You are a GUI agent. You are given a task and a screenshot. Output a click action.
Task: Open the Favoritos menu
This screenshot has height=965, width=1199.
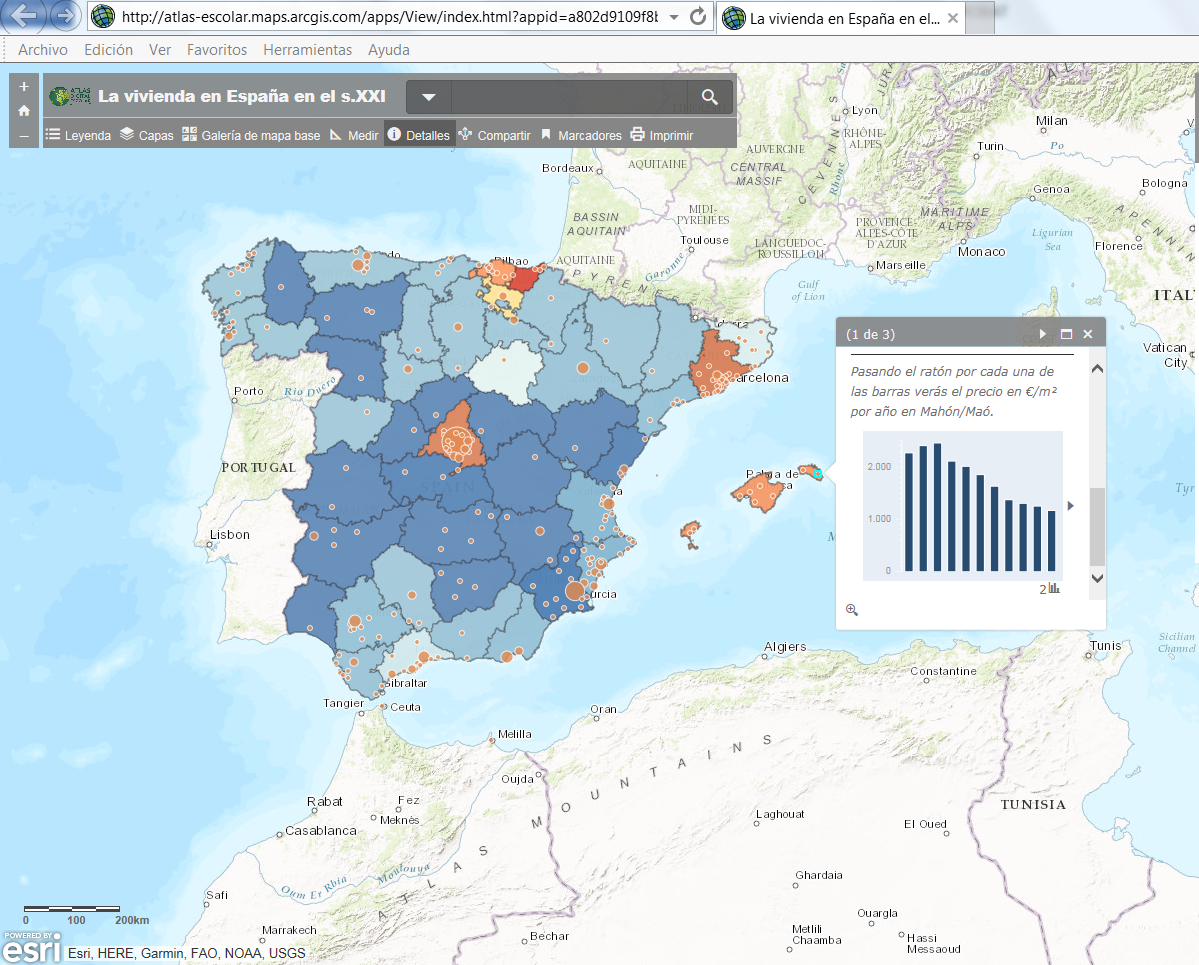tap(217, 50)
